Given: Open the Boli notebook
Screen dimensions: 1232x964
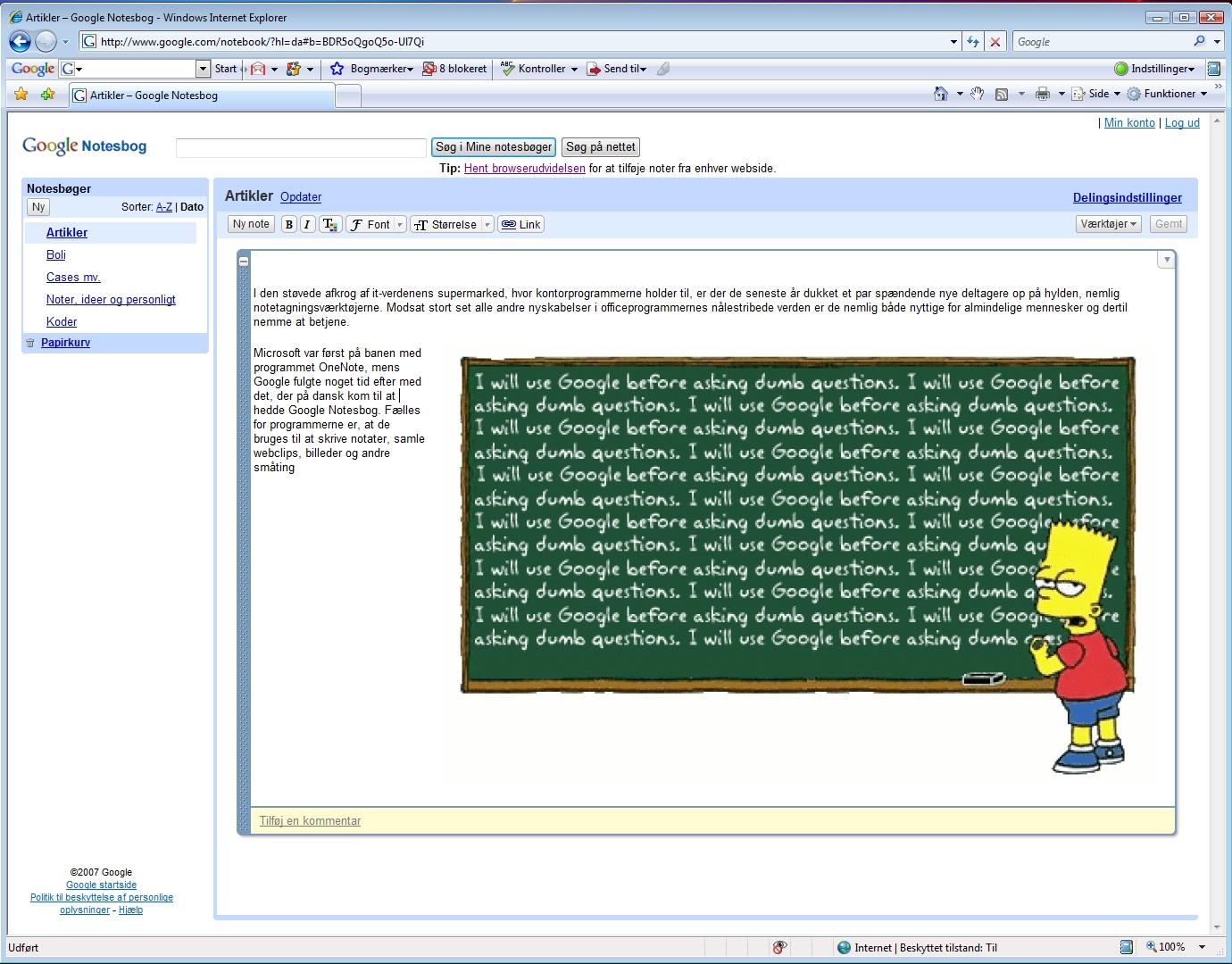Looking at the screenshot, I should (x=56, y=255).
